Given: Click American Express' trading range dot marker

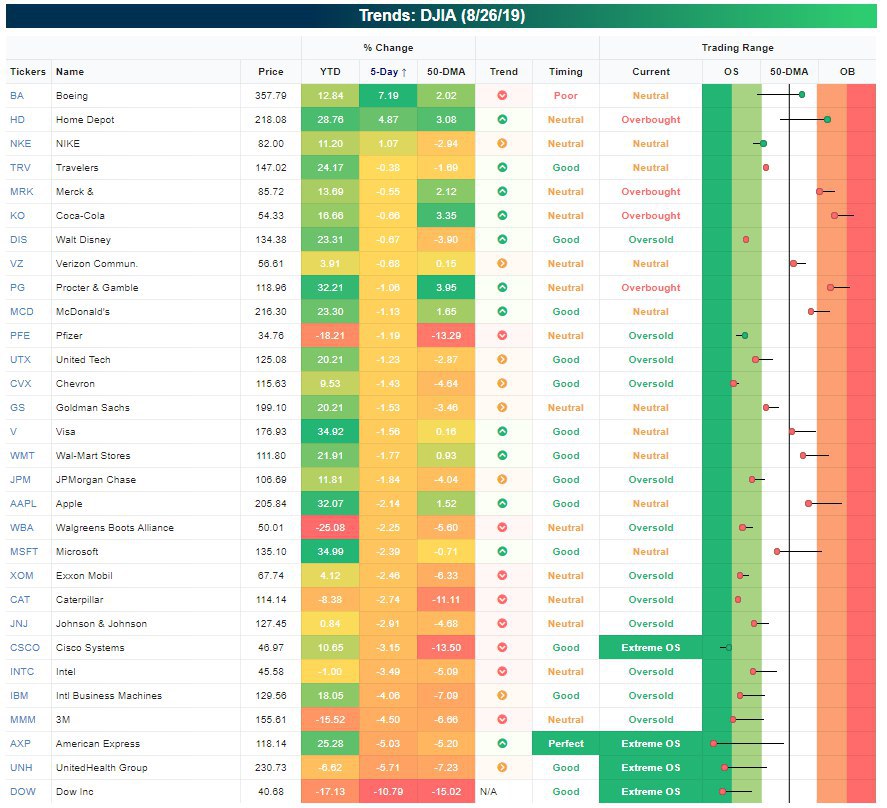Looking at the screenshot, I should click(713, 743).
